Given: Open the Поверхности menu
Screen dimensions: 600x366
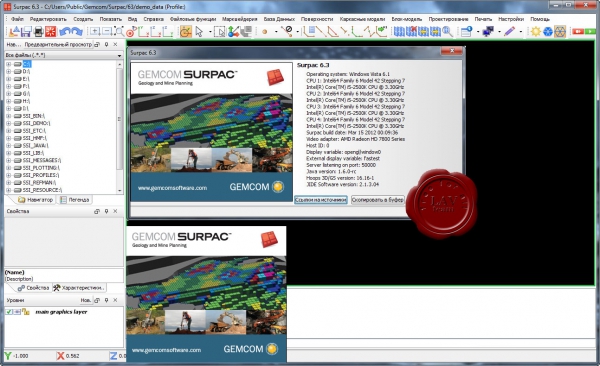Looking at the screenshot, I should [317, 19].
